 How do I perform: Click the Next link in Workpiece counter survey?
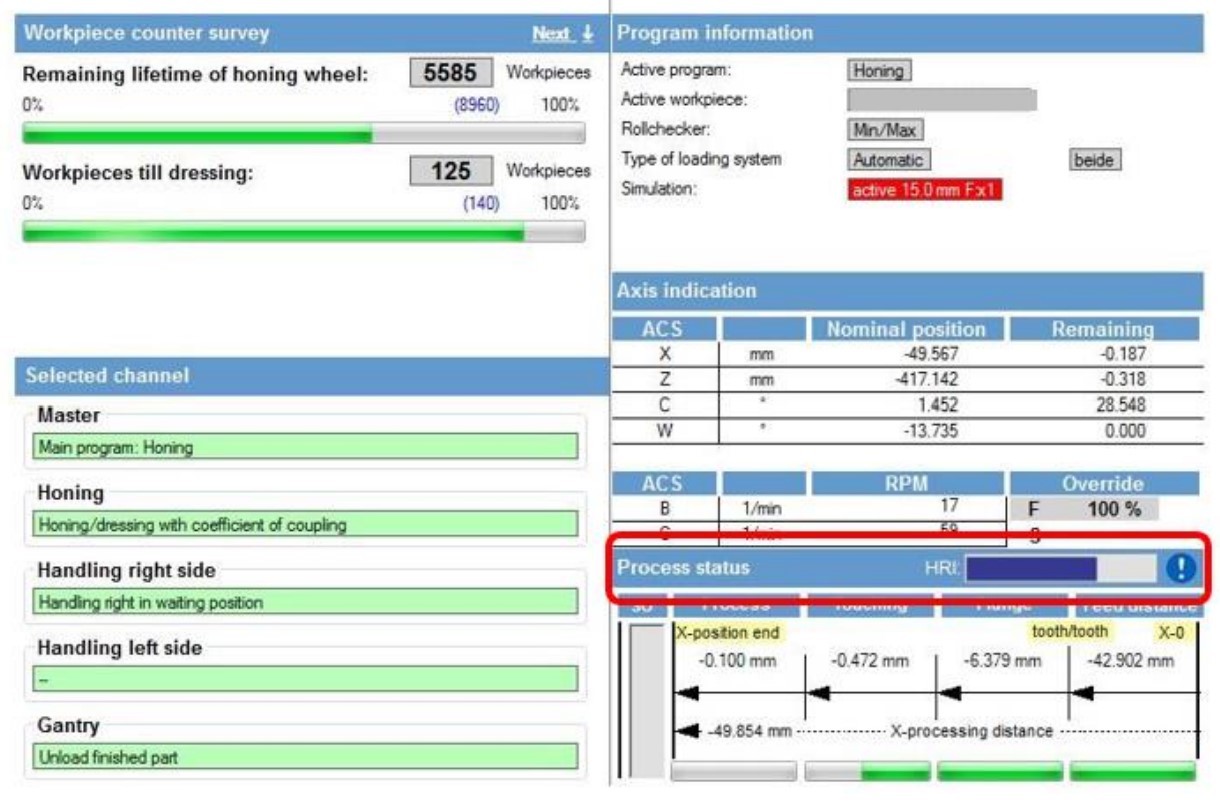[x=551, y=33]
